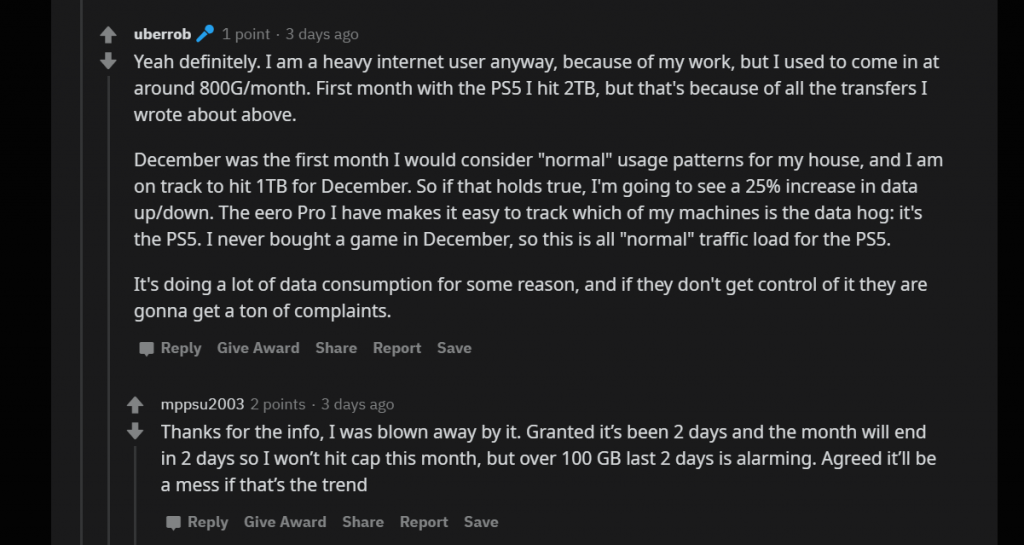Downvote mppsu2003's reply
Viewport: 1024px width, 545px height.
(136, 431)
